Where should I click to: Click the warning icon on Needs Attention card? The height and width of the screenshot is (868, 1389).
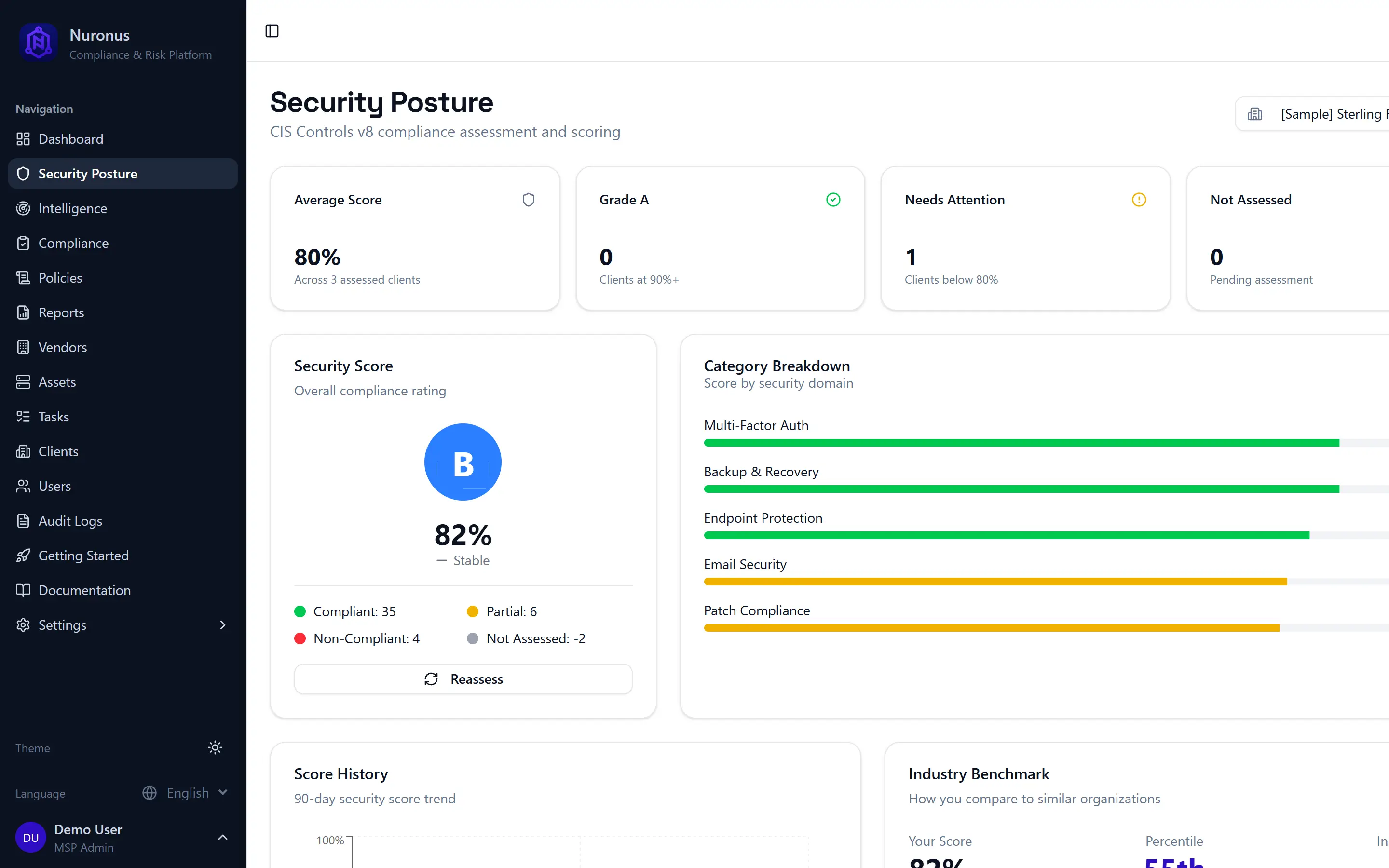(x=1139, y=200)
